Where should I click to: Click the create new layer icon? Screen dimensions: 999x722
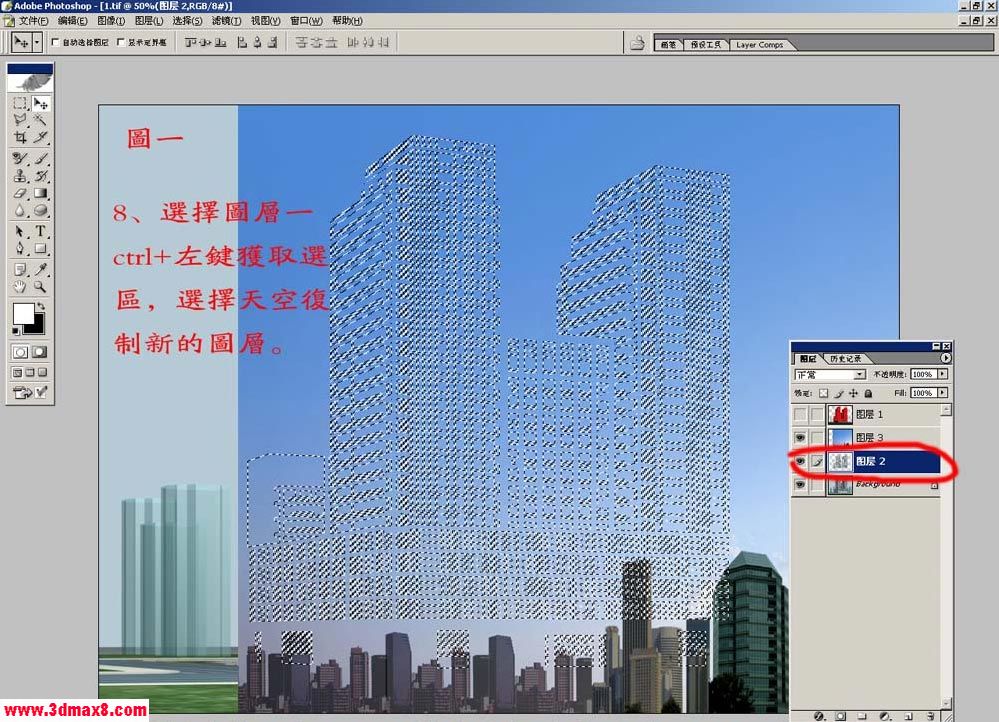[x=908, y=716]
